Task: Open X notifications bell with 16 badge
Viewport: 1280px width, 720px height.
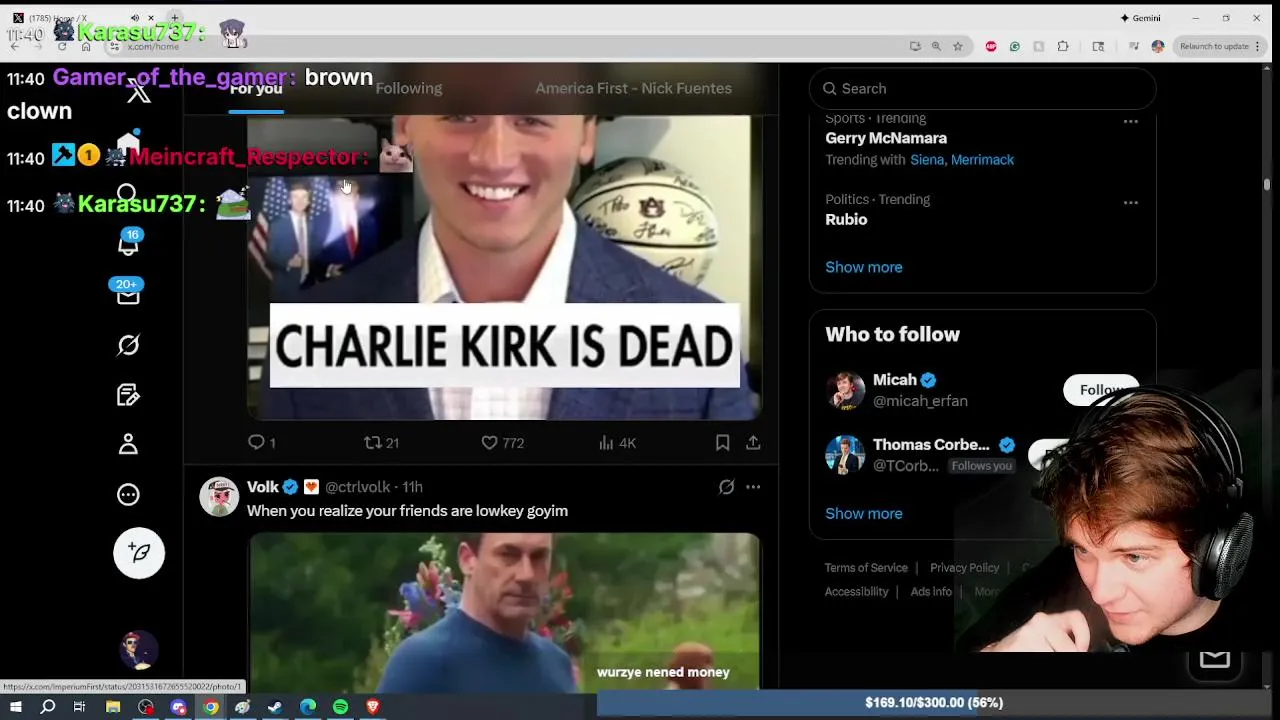Action: [129, 243]
